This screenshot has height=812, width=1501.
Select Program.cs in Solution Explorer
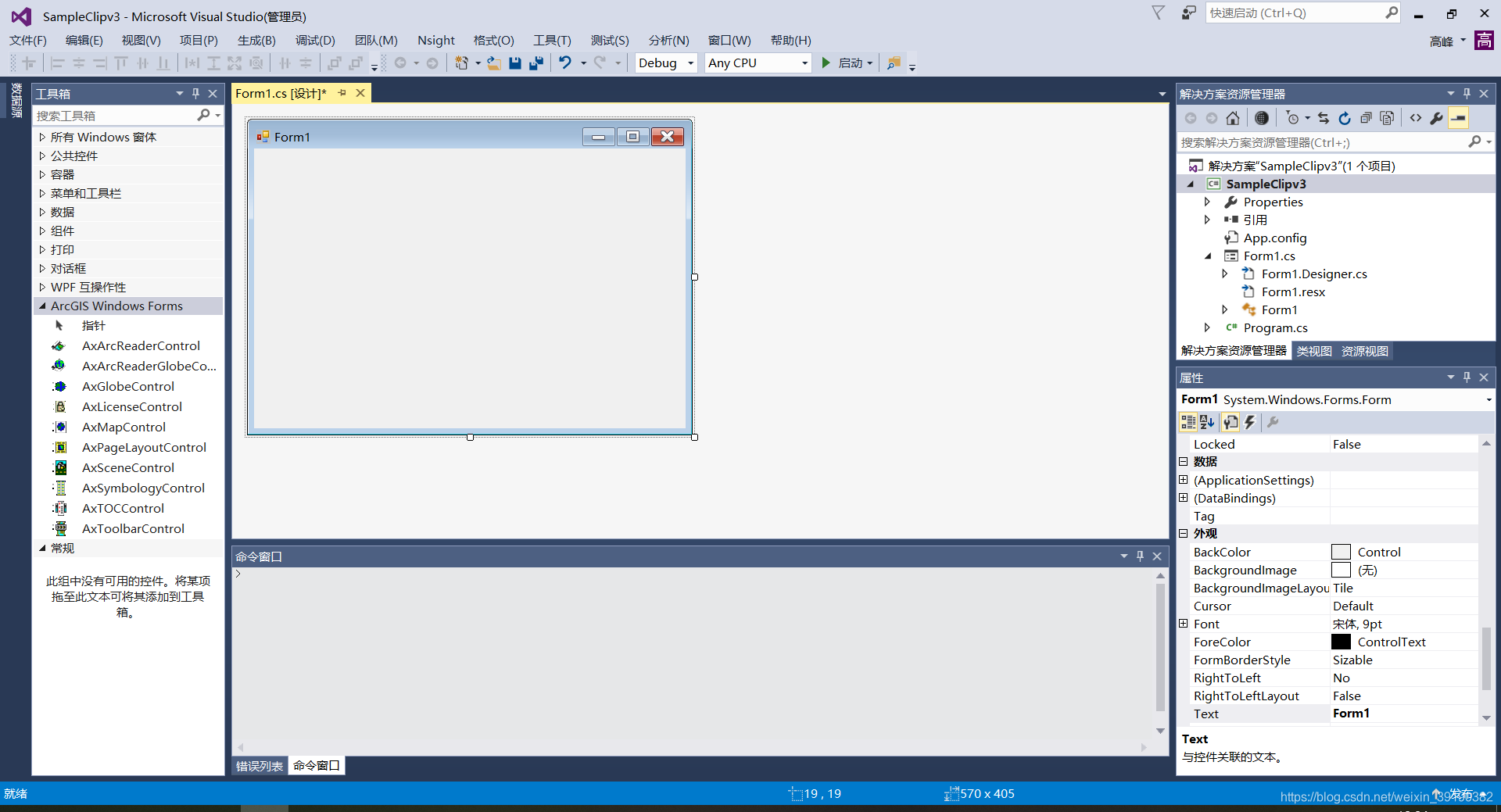click(1275, 327)
